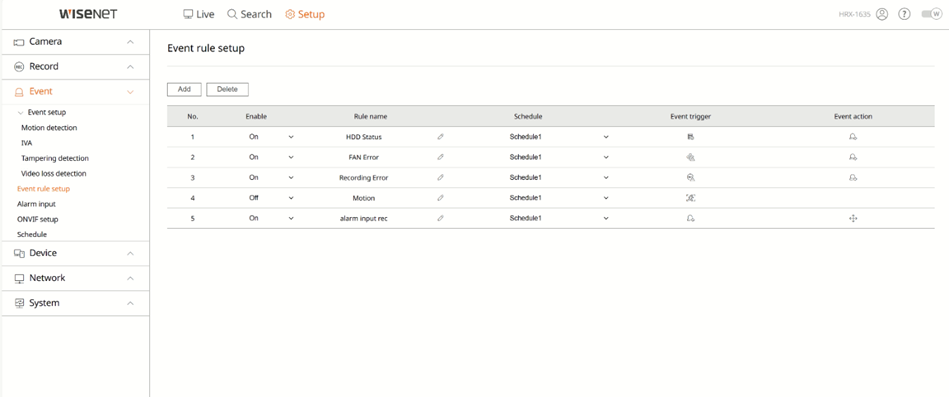
Task: Open Motion detection in the sidebar
Action: [x=49, y=128]
